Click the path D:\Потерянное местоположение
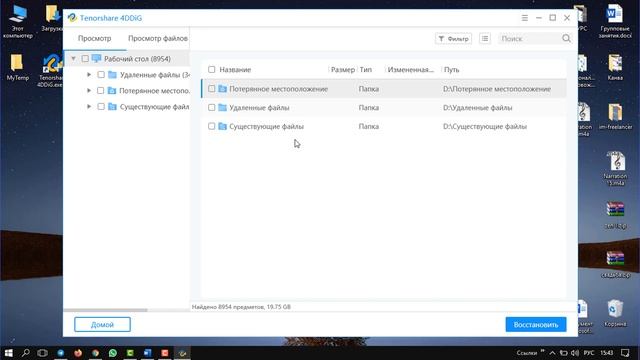 coord(497,89)
